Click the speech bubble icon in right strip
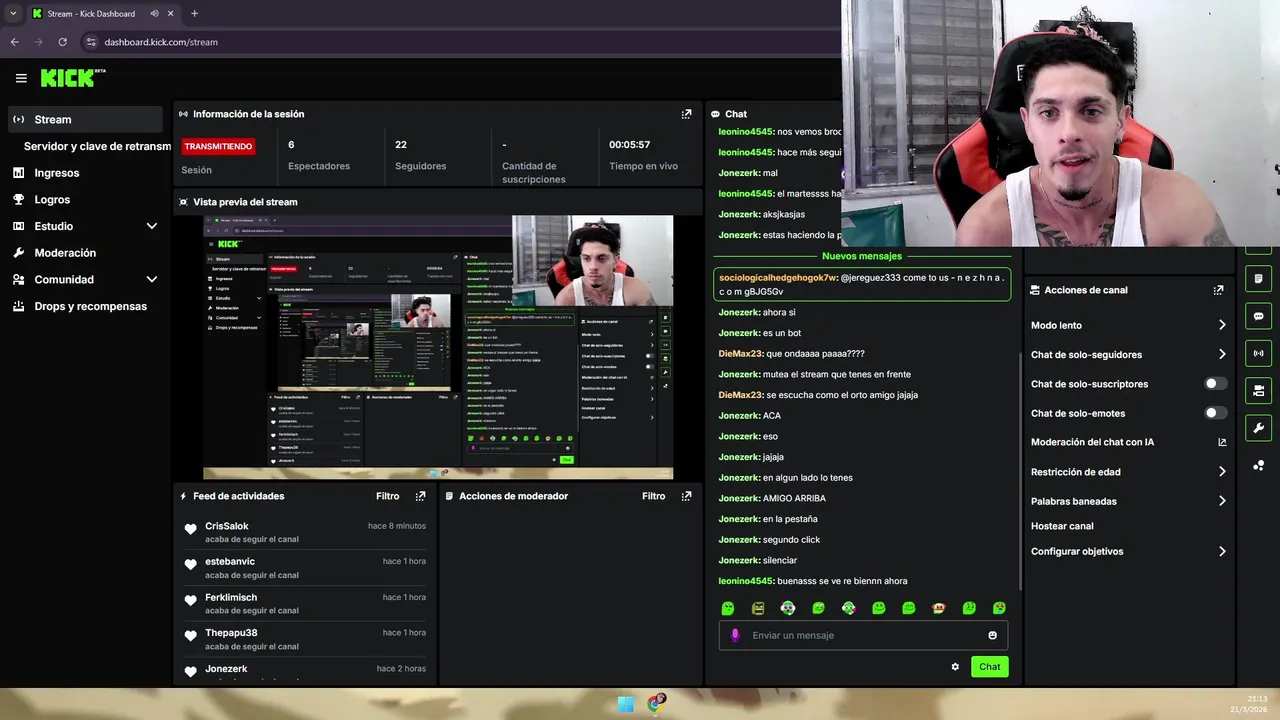 (x=1258, y=316)
